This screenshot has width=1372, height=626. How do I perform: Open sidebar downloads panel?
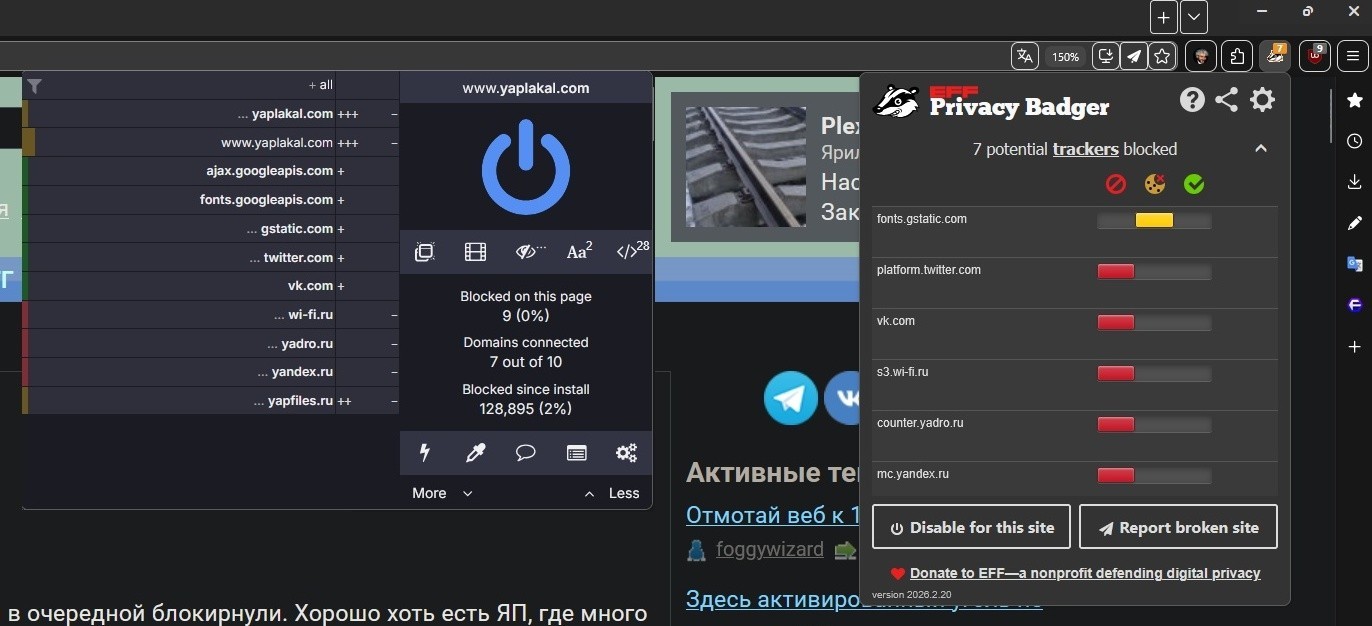coord(1355,182)
